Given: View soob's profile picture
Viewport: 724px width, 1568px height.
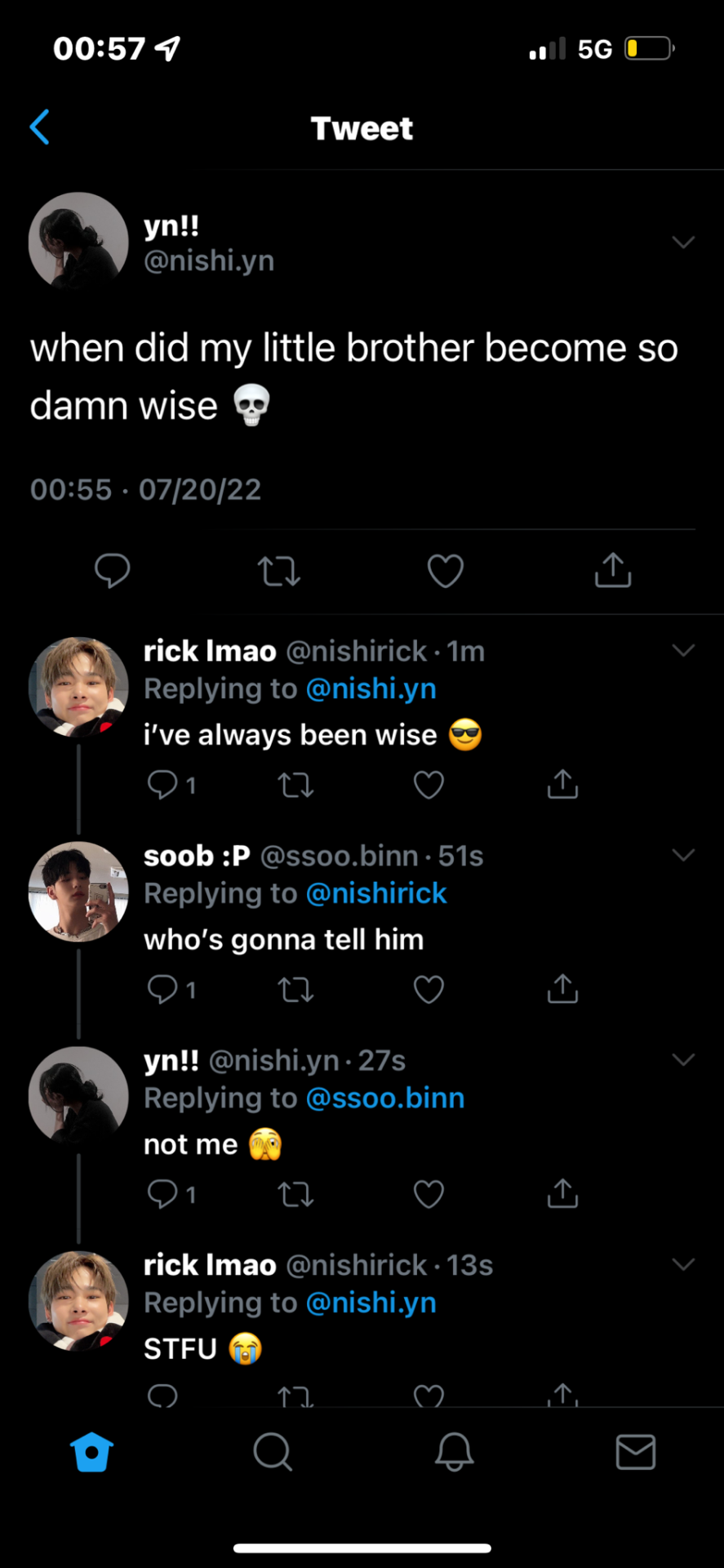Looking at the screenshot, I should tap(78, 892).
